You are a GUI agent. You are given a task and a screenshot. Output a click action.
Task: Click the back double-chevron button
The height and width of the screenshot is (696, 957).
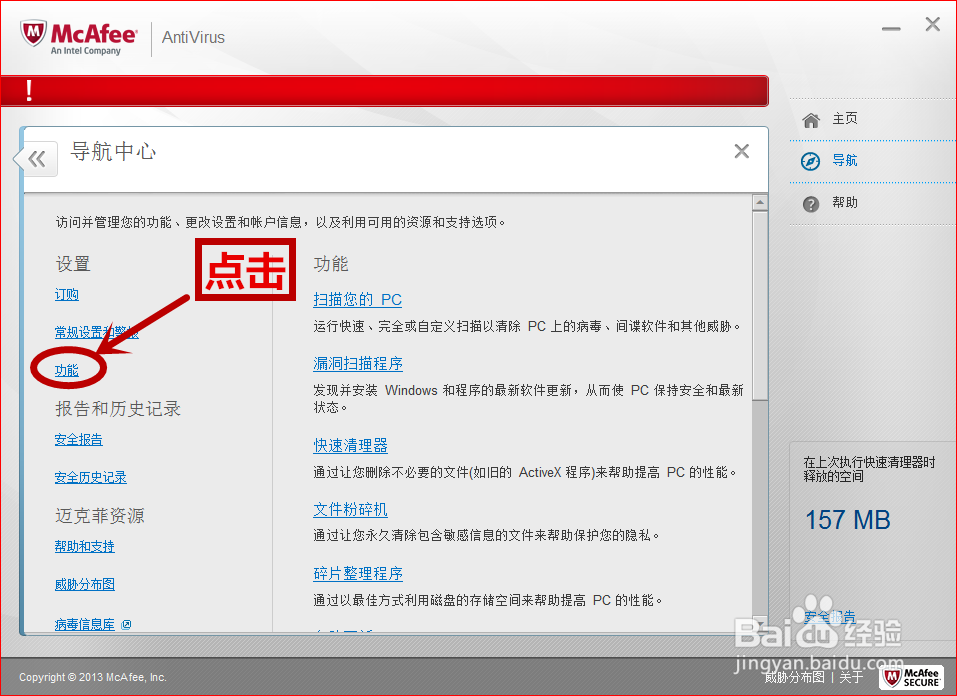coord(37,159)
